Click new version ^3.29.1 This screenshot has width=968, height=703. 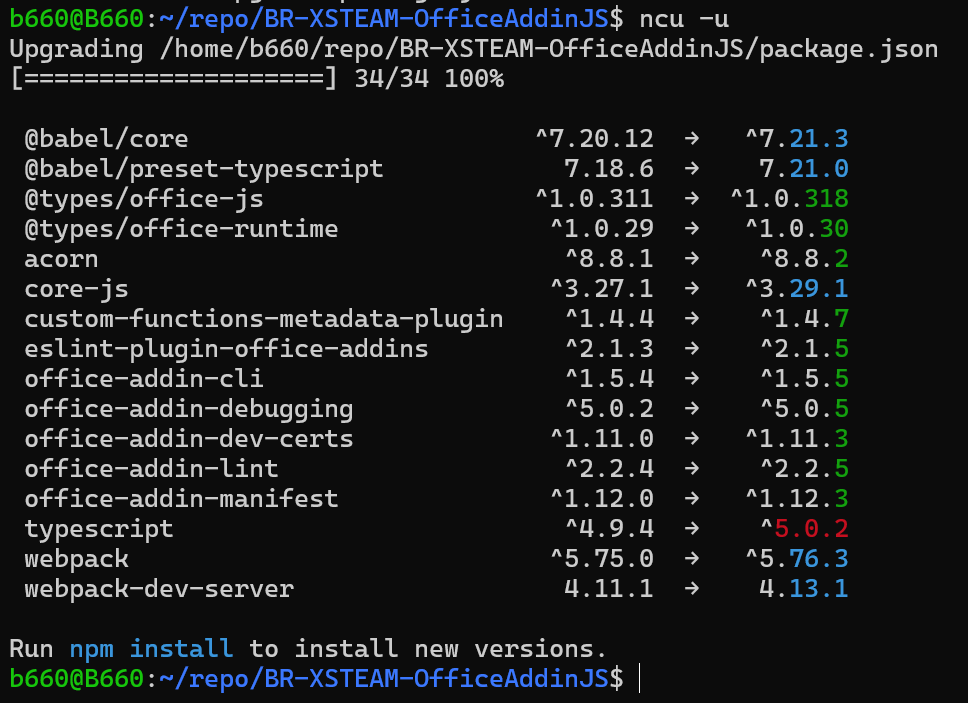797,289
